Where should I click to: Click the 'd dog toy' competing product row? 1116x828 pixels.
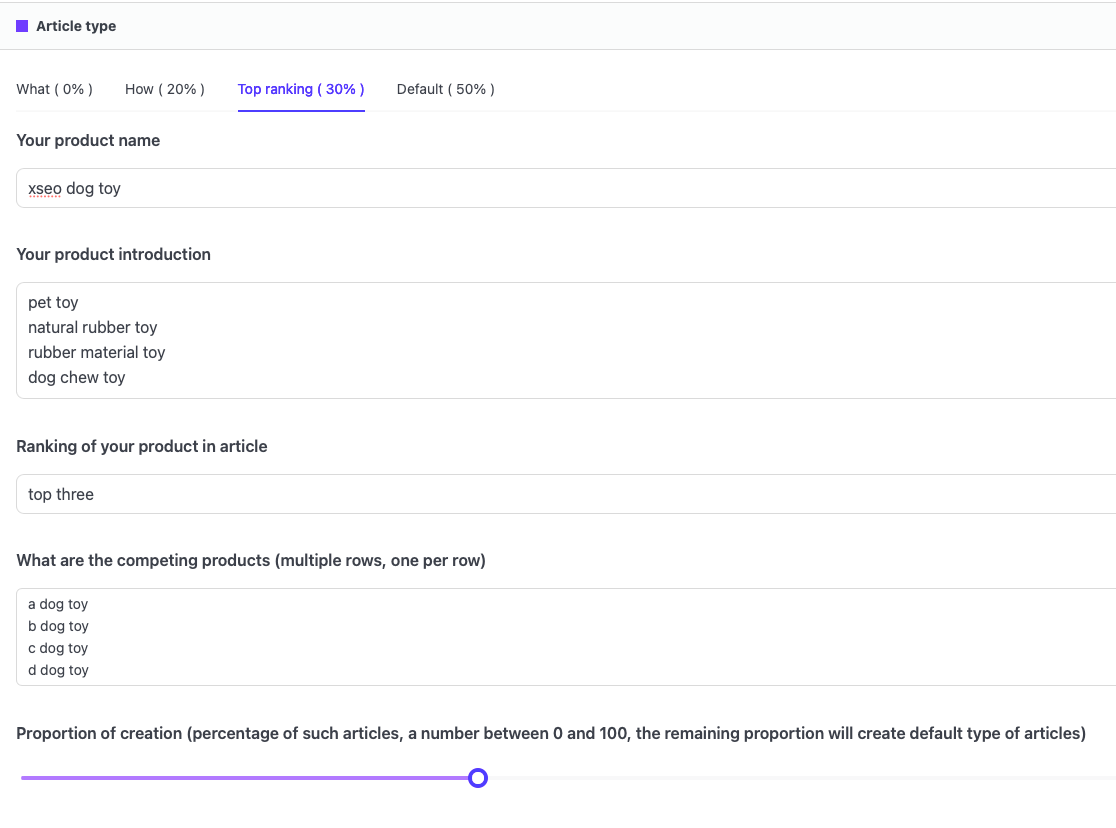pos(58,670)
